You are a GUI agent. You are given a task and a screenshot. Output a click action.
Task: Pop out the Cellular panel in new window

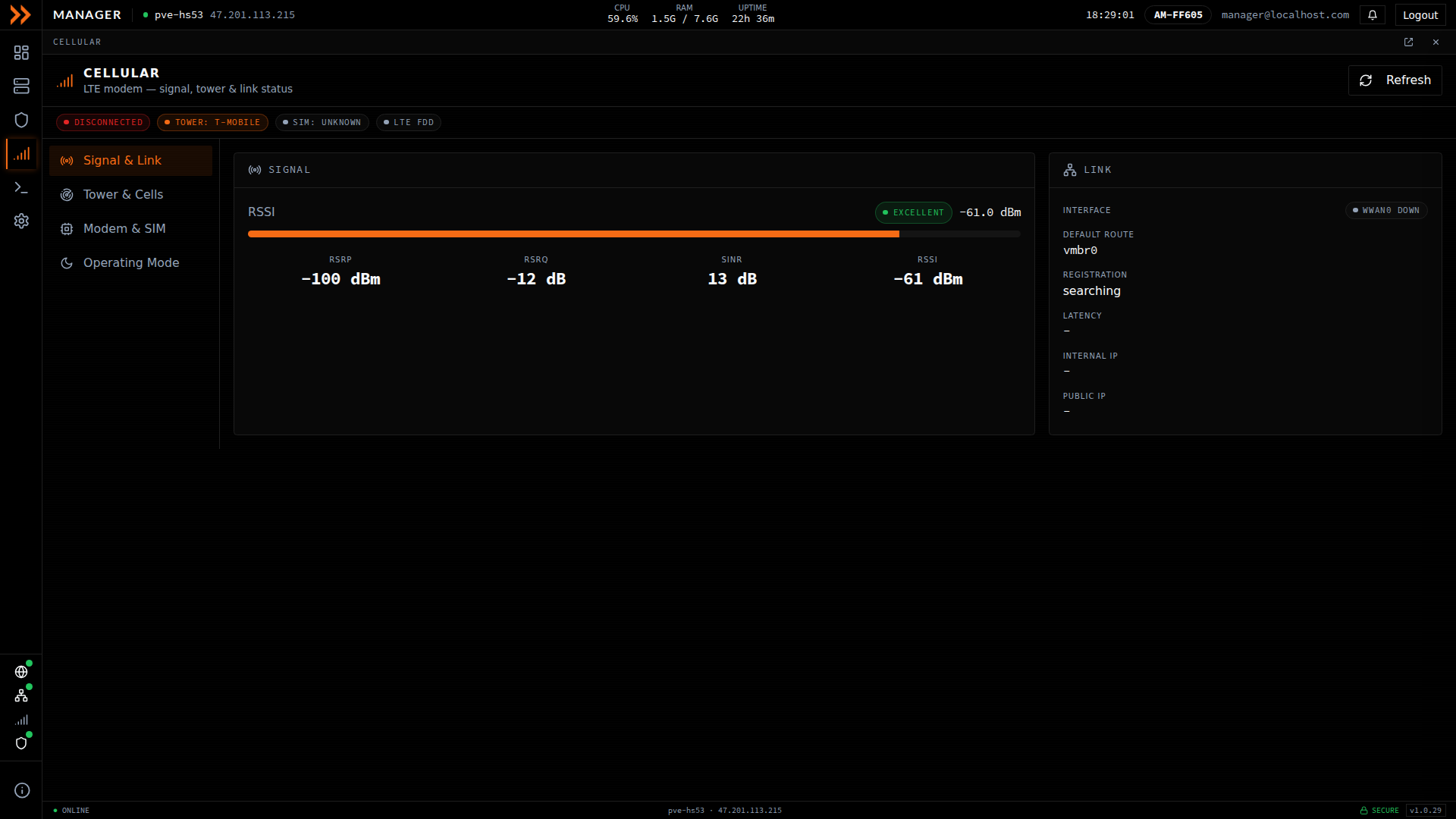point(1408,42)
